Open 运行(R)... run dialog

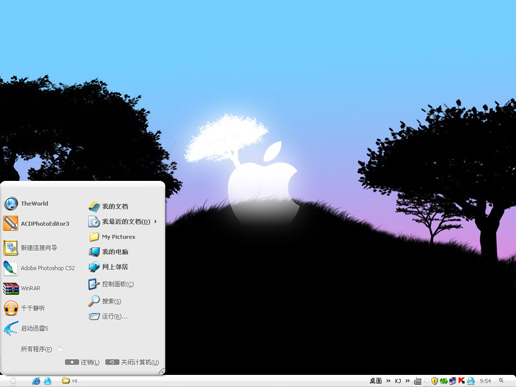pyautogui.click(x=108, y=316)
